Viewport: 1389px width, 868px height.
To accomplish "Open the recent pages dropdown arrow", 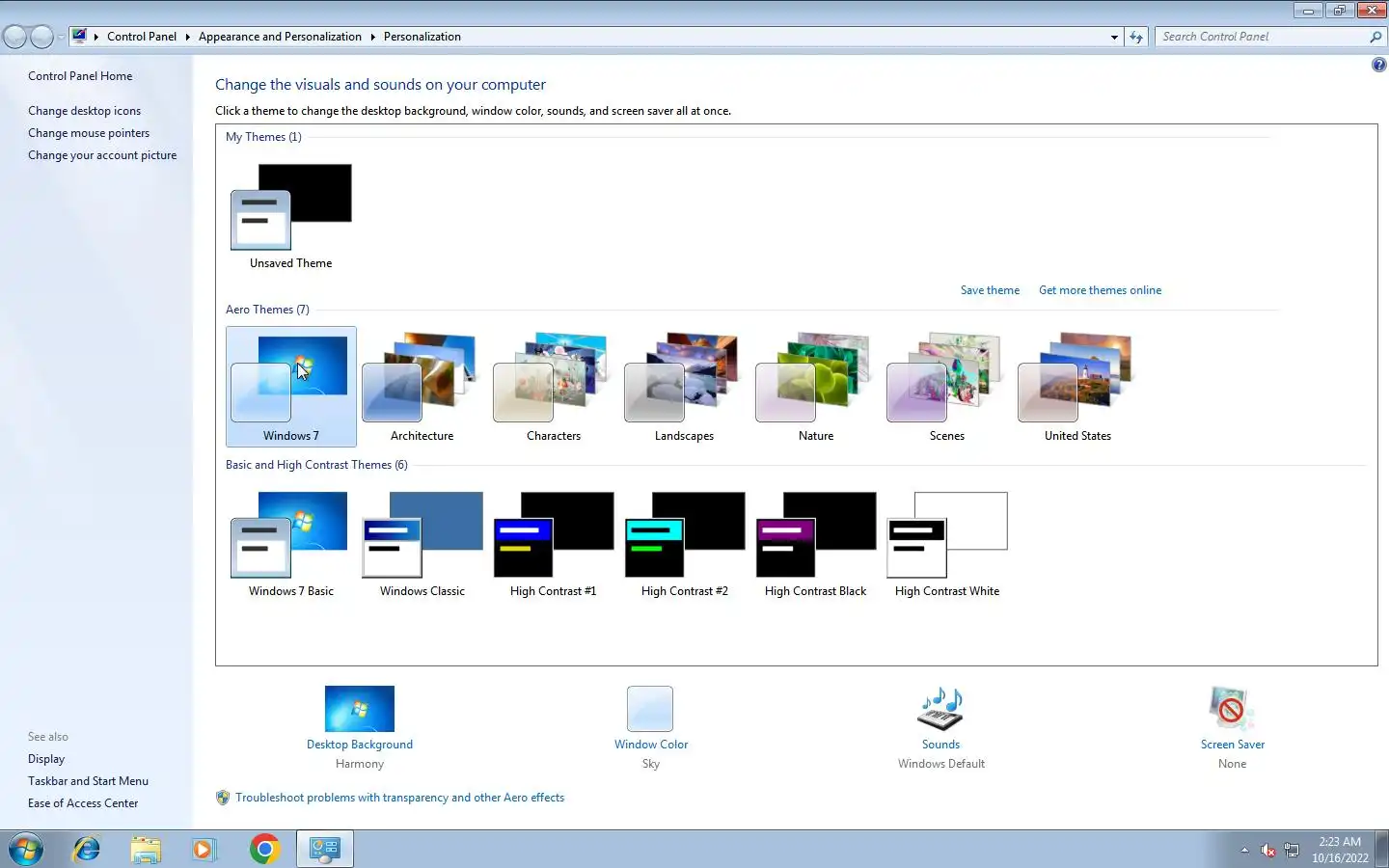I will pos(61,37).
